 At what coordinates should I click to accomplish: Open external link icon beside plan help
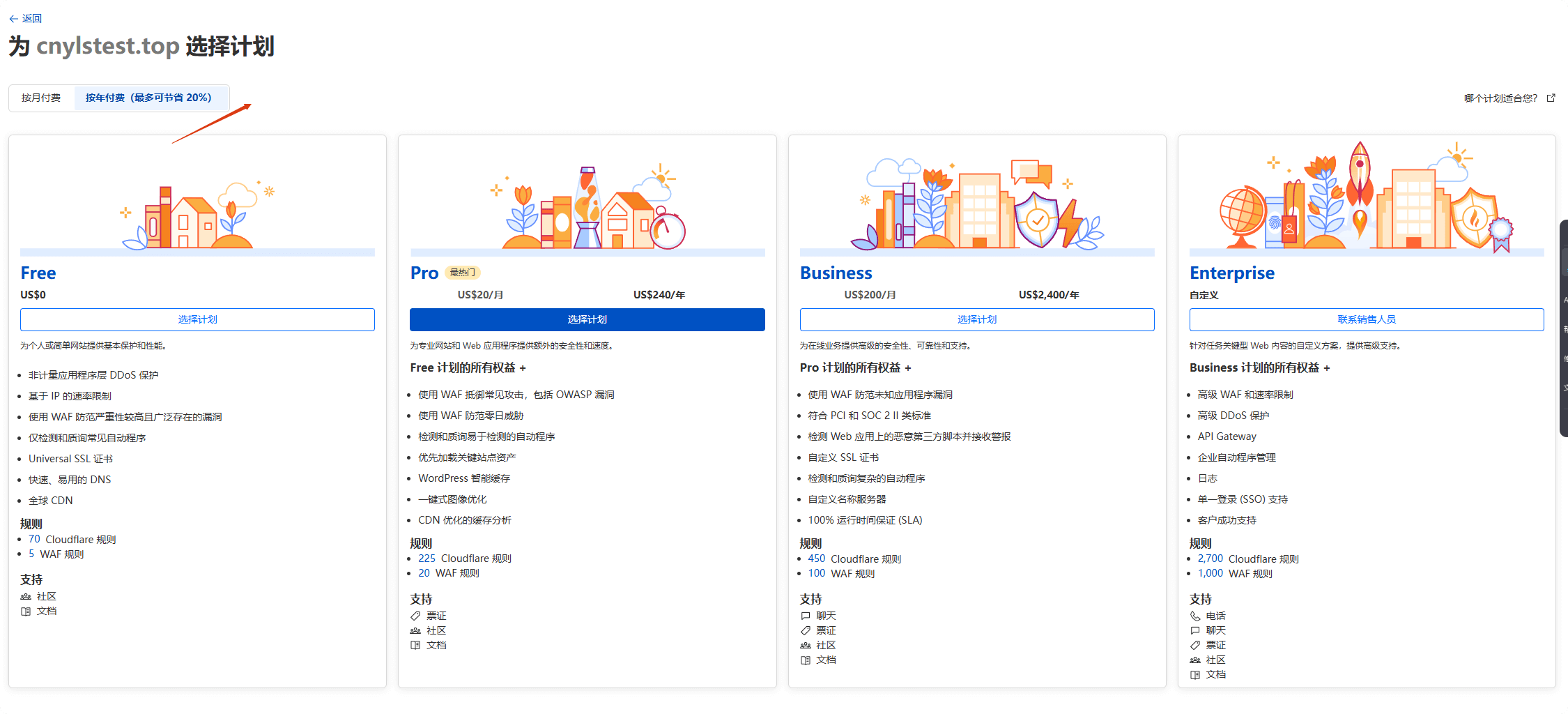(1551, 98)
